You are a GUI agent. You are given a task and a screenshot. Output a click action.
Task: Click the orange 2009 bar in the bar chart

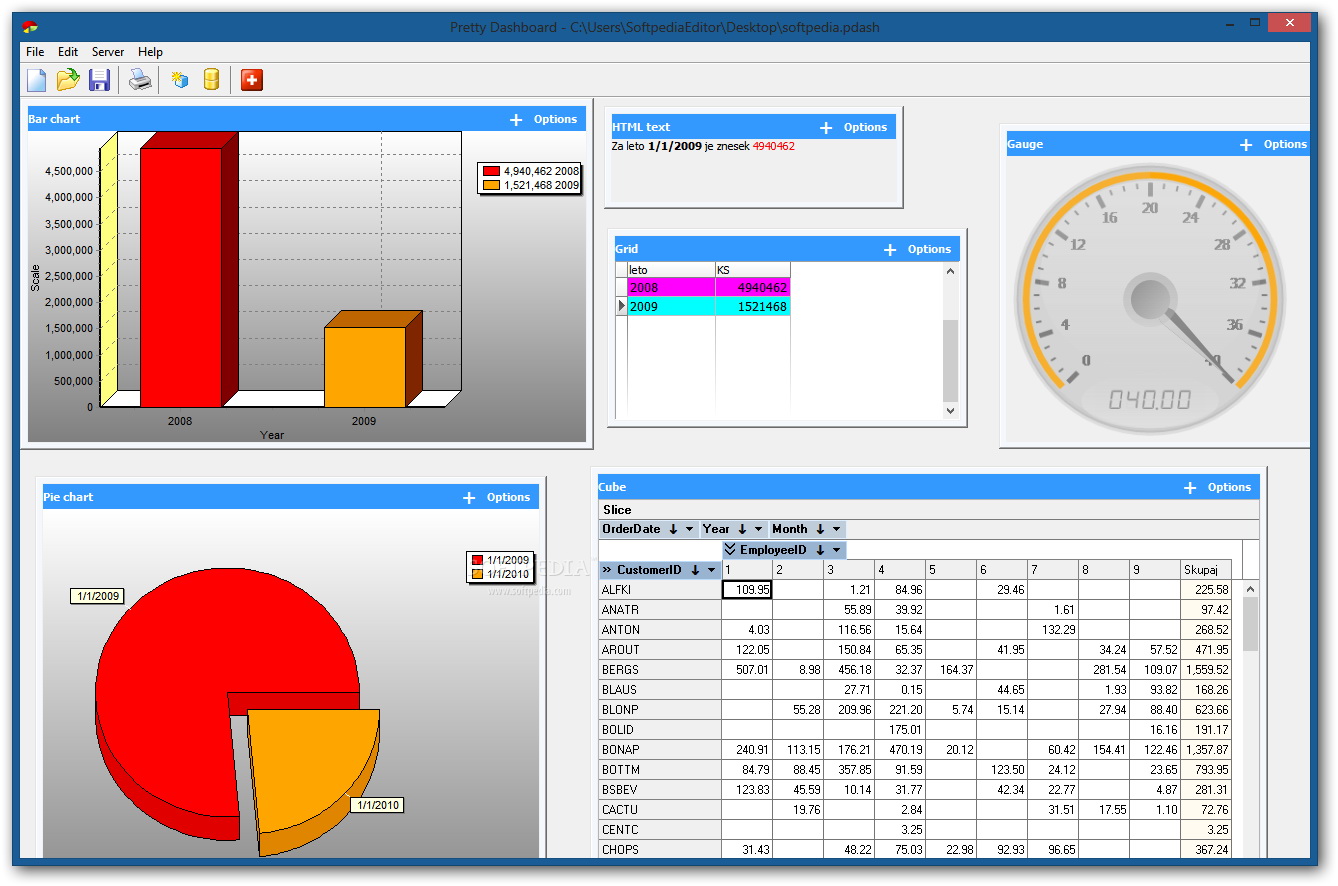tap(365, 367)
